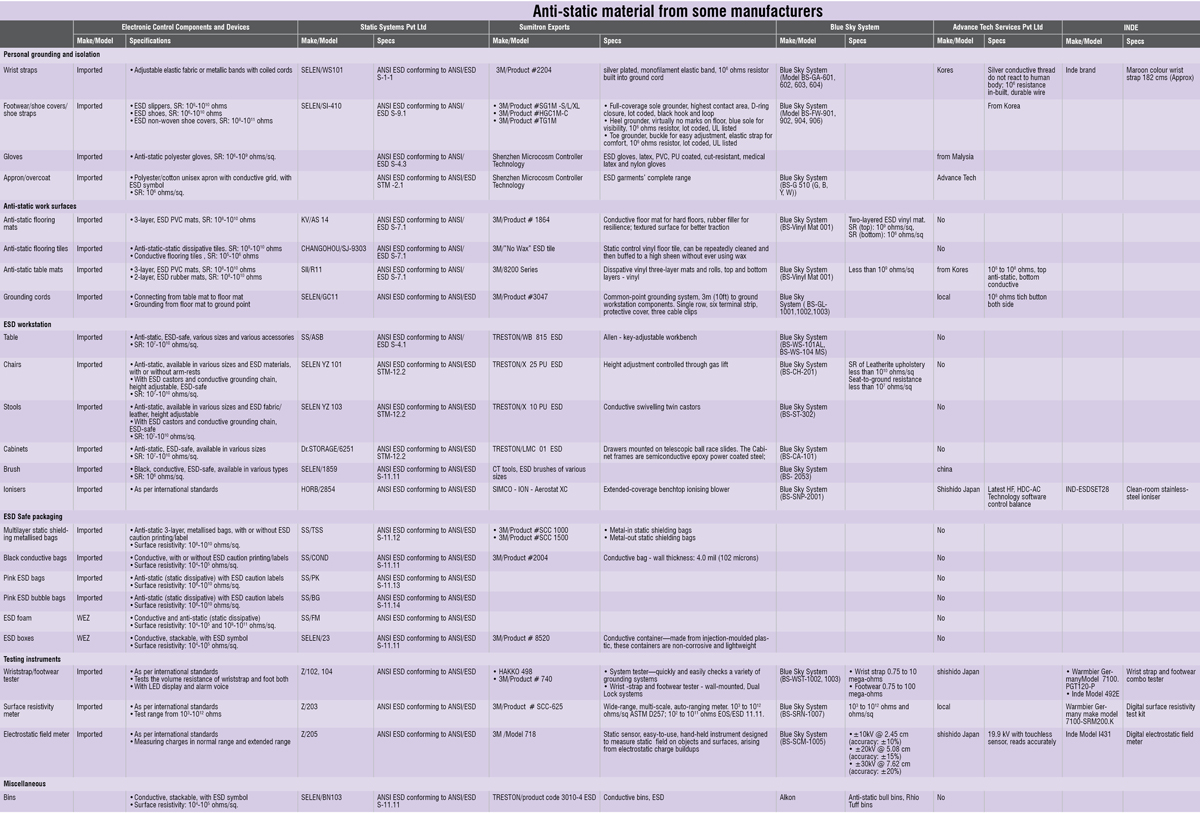
Task: Click the 'Testing instruments' section heading
Action: pyautogui.click(x=32, y=659)
